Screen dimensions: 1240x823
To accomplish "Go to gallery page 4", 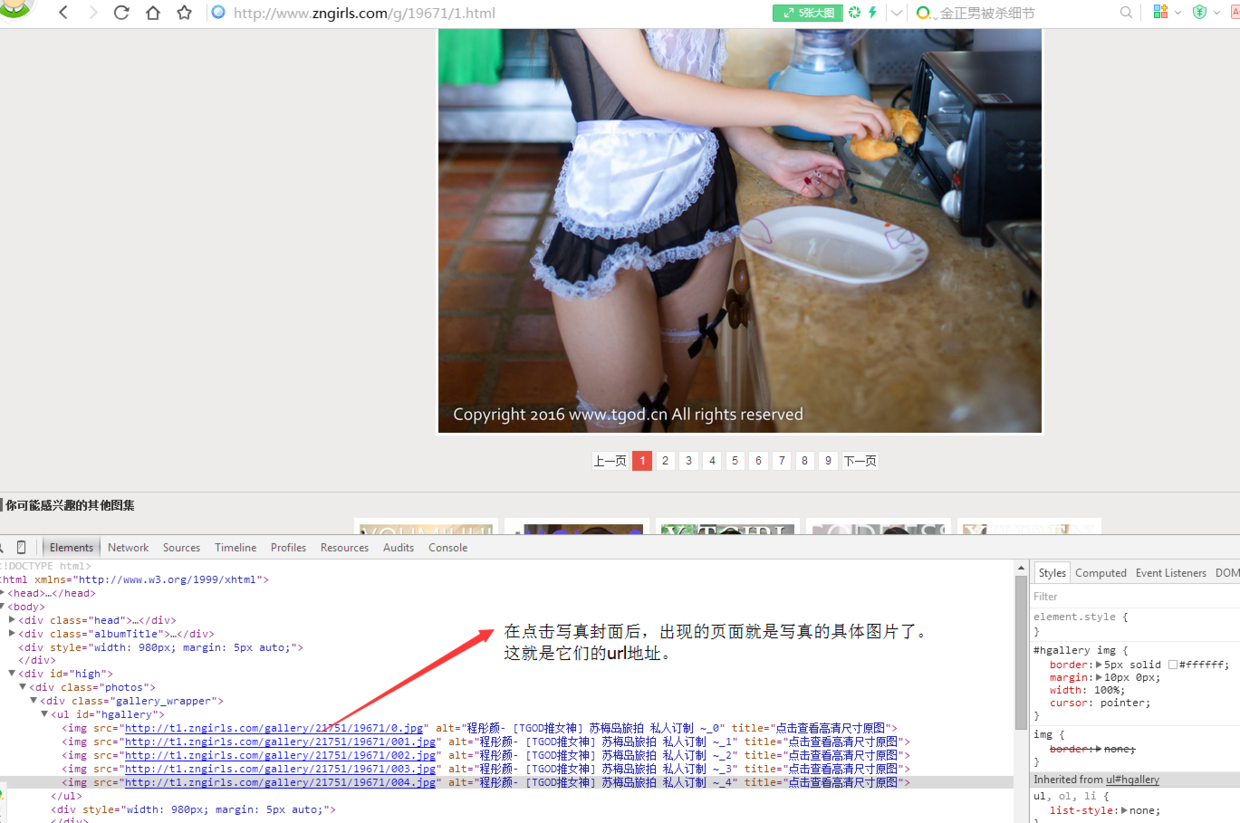I will 712,461.
